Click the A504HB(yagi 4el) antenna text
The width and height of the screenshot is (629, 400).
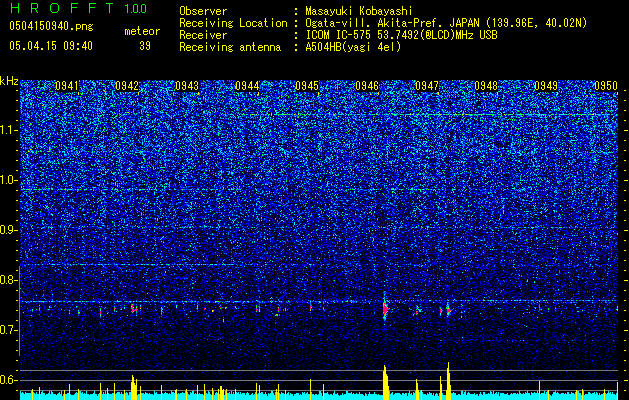pos(353,47)
